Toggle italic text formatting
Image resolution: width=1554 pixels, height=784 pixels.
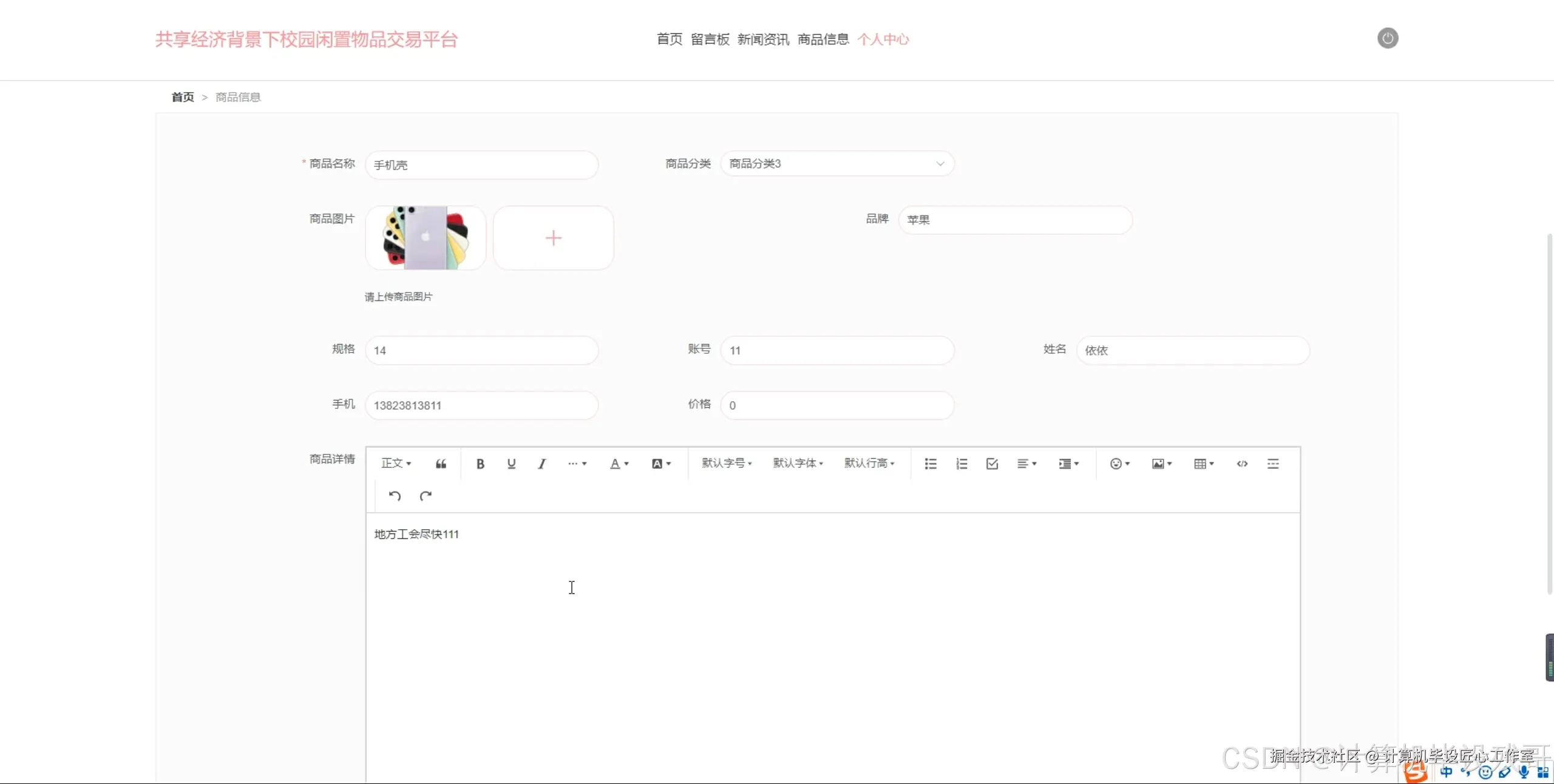point(542,464)
